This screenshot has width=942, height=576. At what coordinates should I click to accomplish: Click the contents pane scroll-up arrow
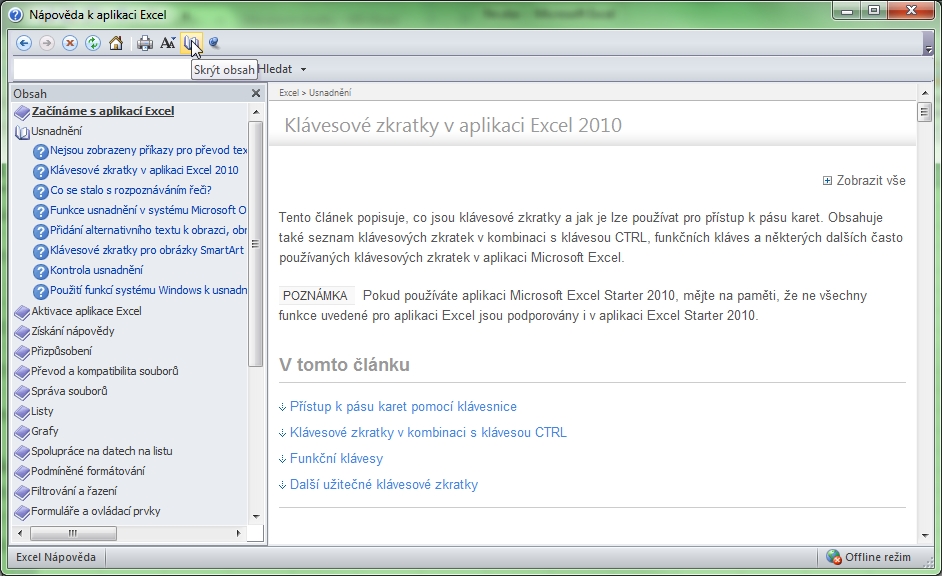tap(256, 112)
